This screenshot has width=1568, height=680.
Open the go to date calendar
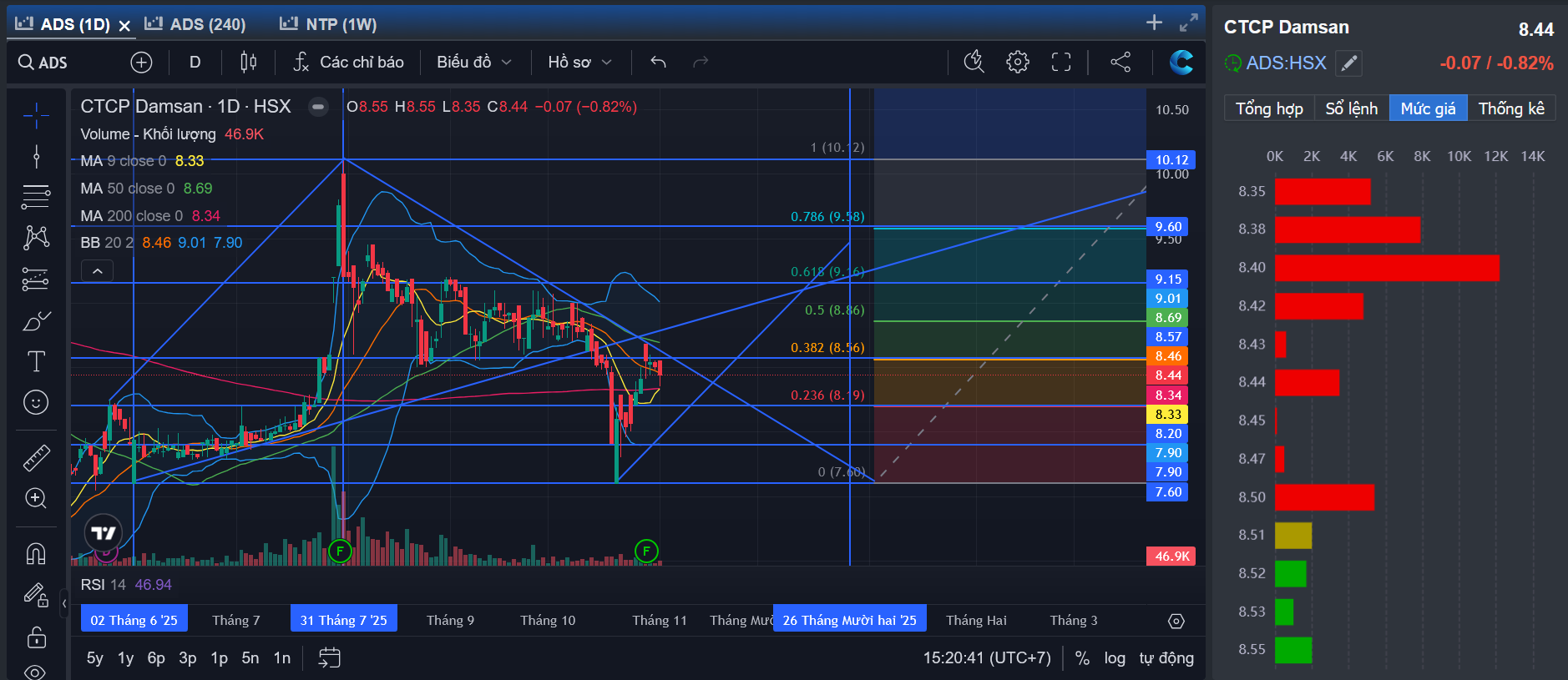tap(330, 657)
